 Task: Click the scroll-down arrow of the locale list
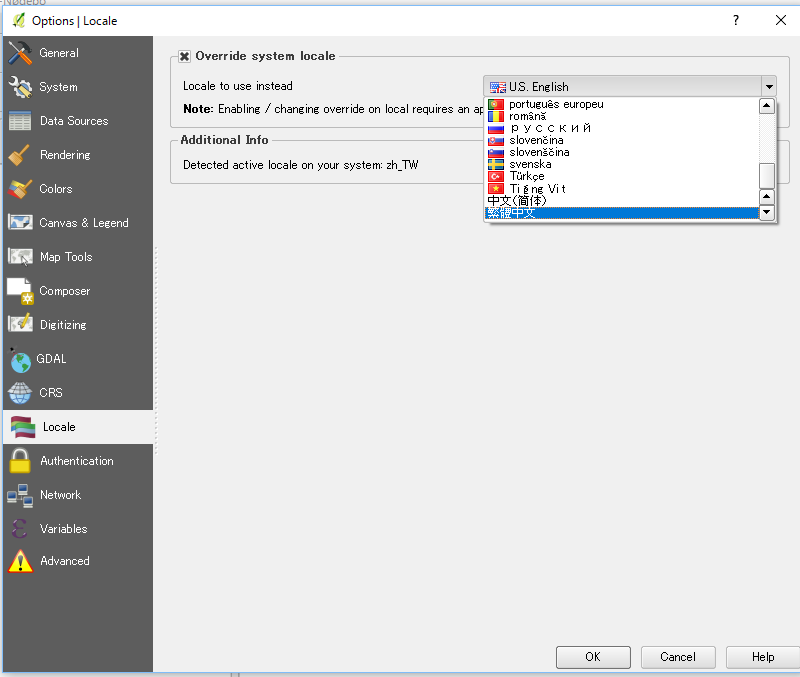click(767, 212)
